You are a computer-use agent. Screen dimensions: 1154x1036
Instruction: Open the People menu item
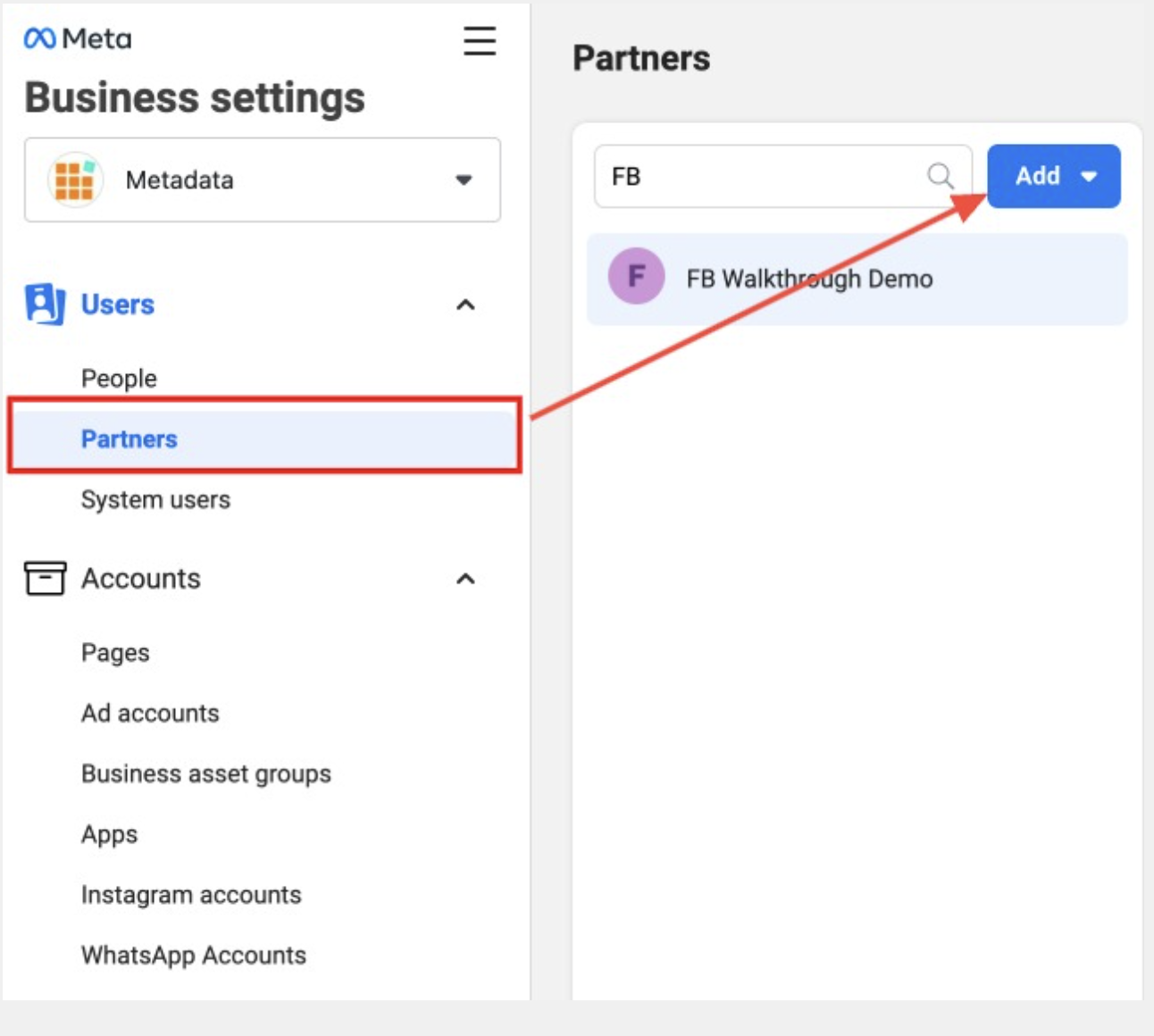tap(119, 379)
